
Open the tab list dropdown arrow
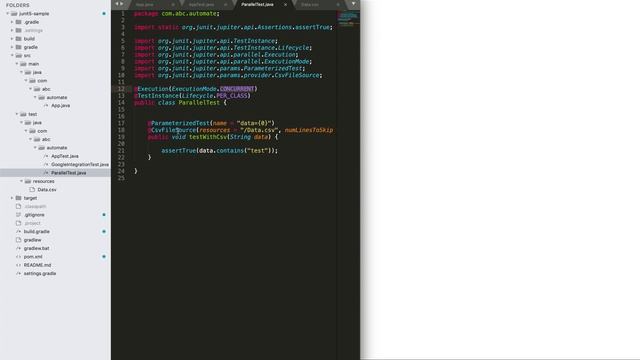[x=353, y=4]
